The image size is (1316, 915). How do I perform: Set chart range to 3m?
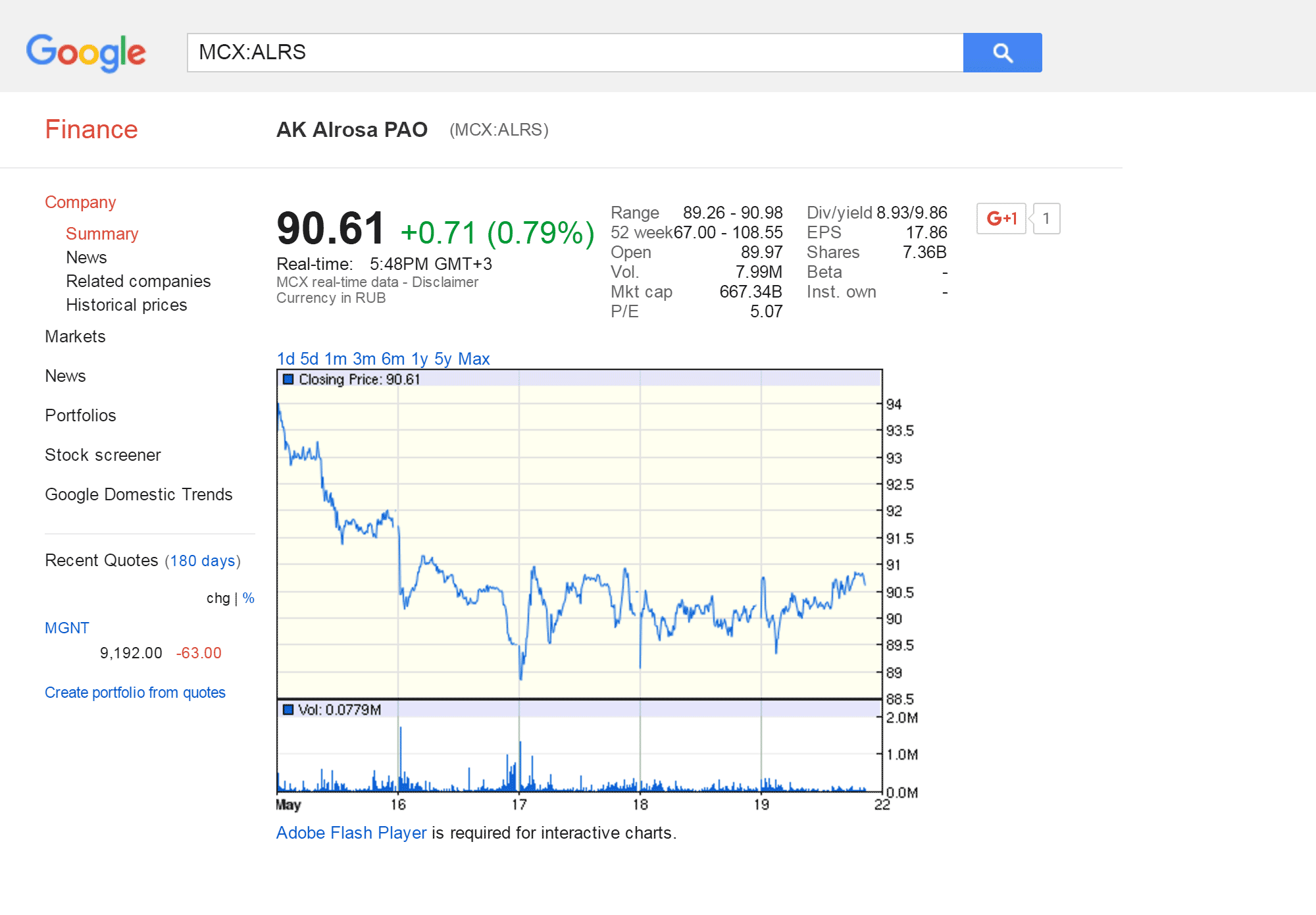click(x=364, y=359)
